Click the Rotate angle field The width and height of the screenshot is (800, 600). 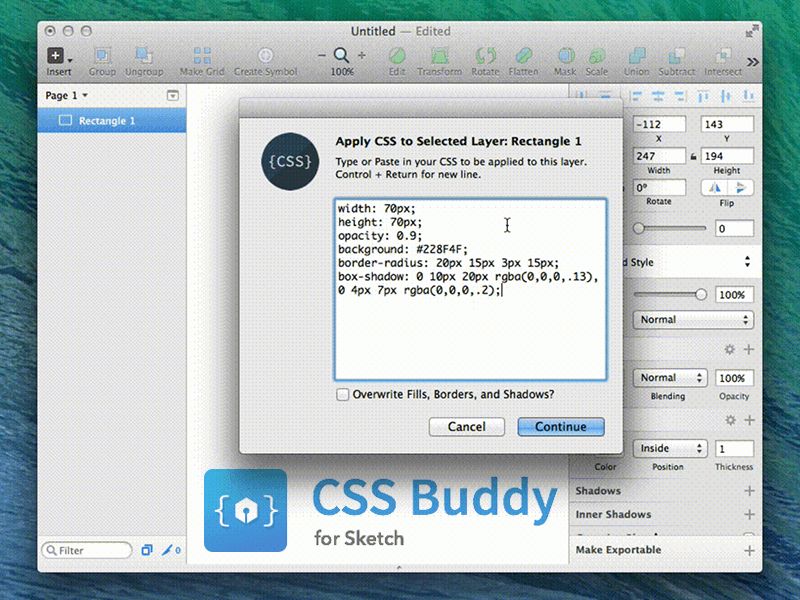click(x=659, y=188)
